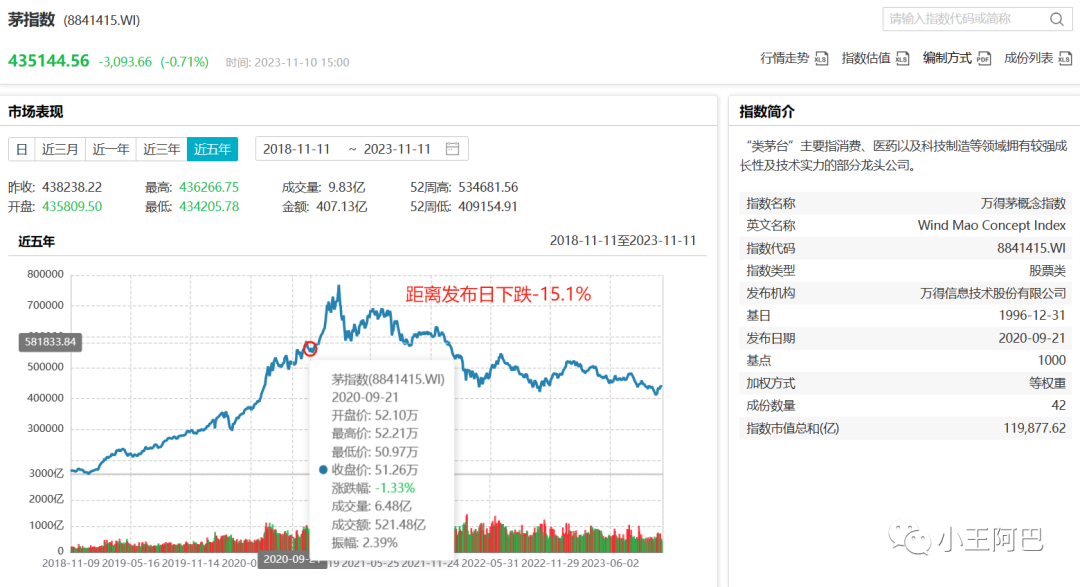Image resolution: width=1080 pixels, height=587 pixels.
Task: Switch to 近三年 period tab
Action: pyautogui.click(x=162, y=149)
